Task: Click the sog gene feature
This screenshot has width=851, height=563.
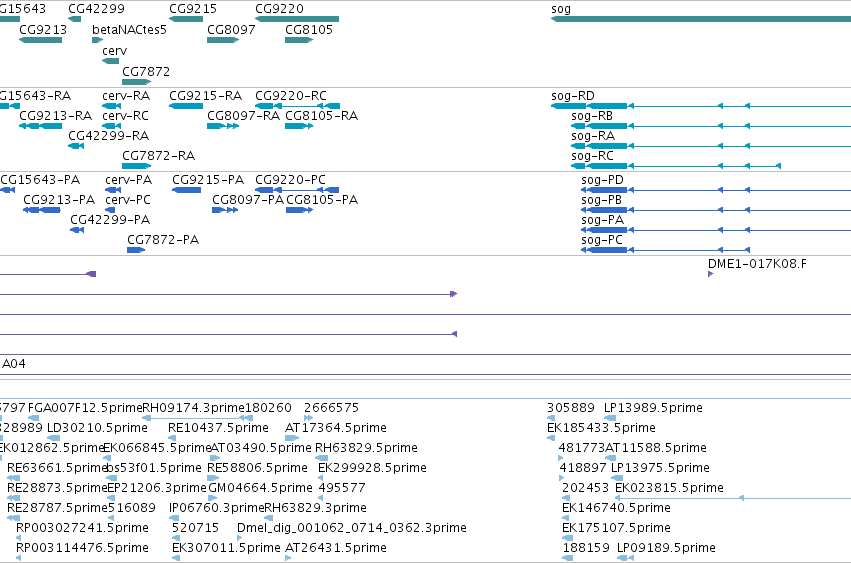Action: click(701, 19)
